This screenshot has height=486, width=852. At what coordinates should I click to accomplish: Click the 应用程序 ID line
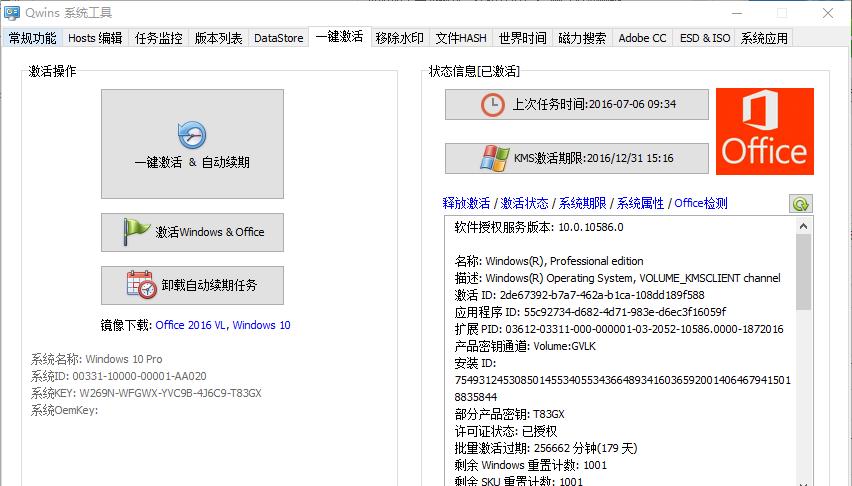(x=590, y=312)
